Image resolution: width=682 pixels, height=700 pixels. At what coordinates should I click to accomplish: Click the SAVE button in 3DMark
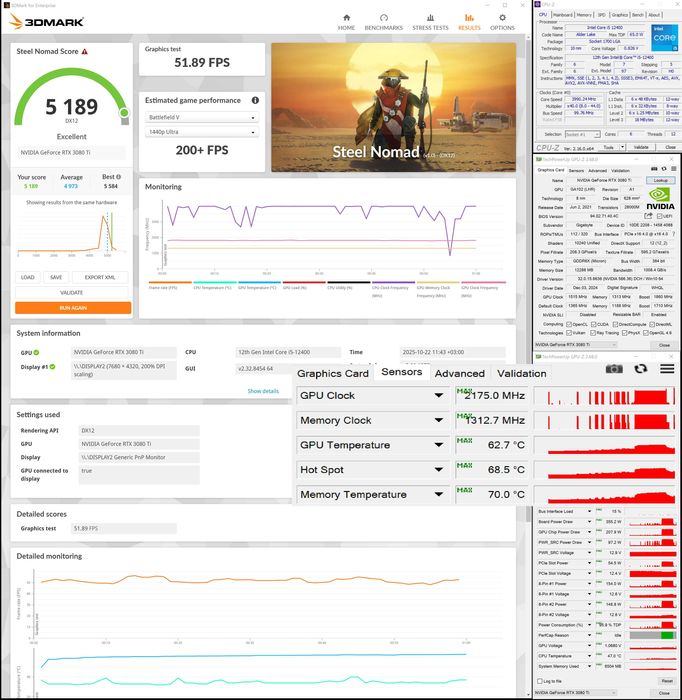pos(56,278)
